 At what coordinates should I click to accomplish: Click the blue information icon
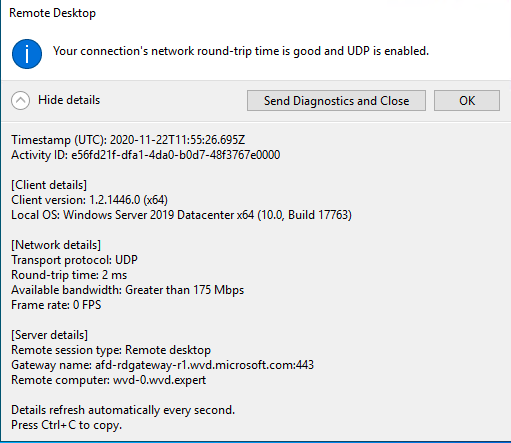(27, 54)
